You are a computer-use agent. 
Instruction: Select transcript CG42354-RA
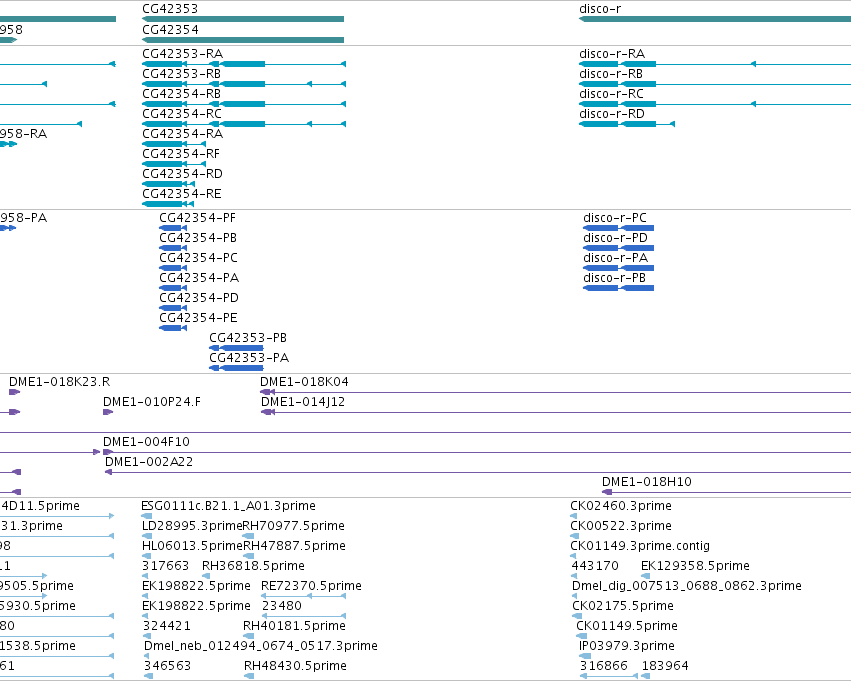coord(182,134)
